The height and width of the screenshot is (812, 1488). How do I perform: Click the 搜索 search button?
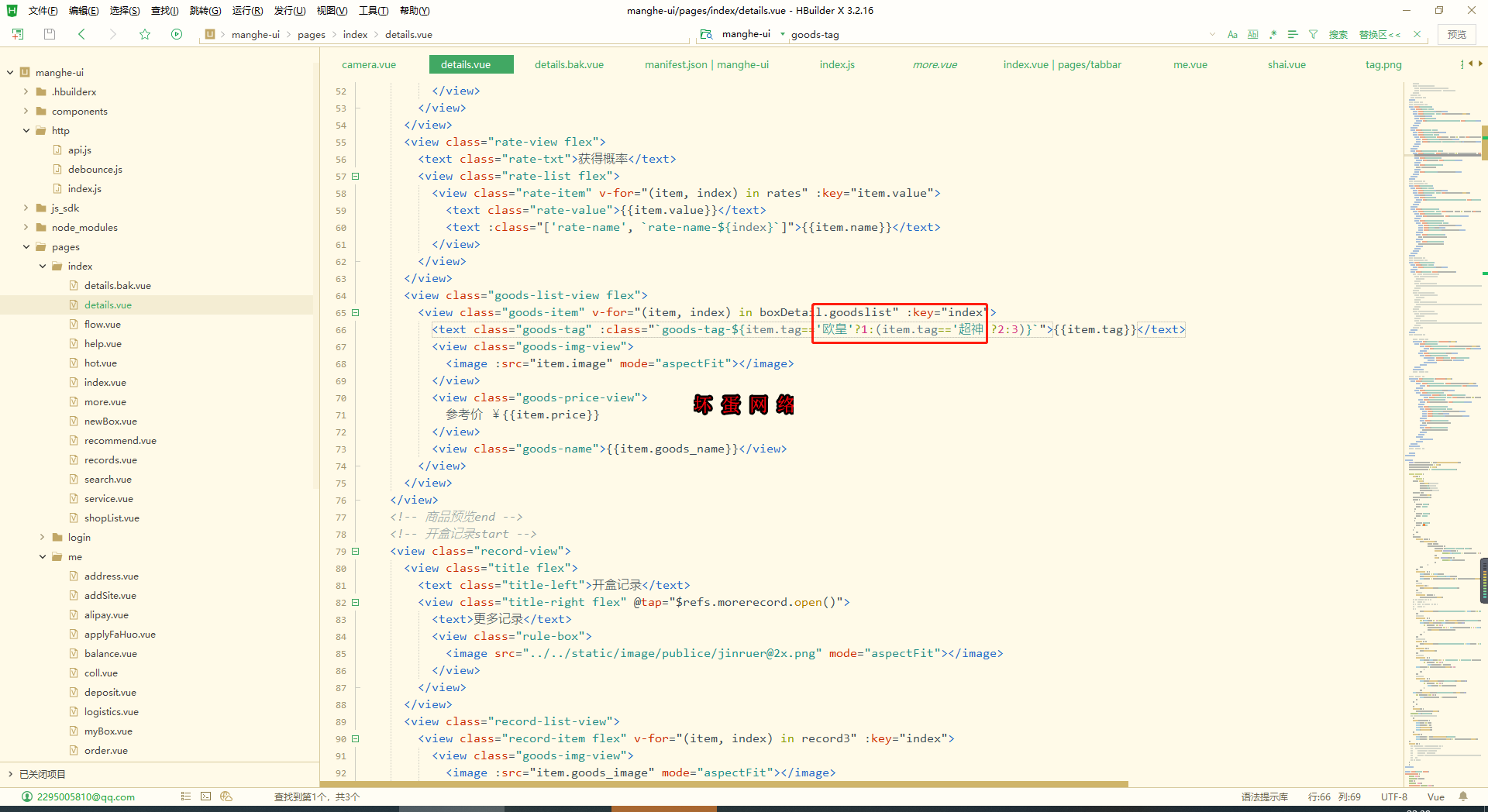pos(1338,34)
